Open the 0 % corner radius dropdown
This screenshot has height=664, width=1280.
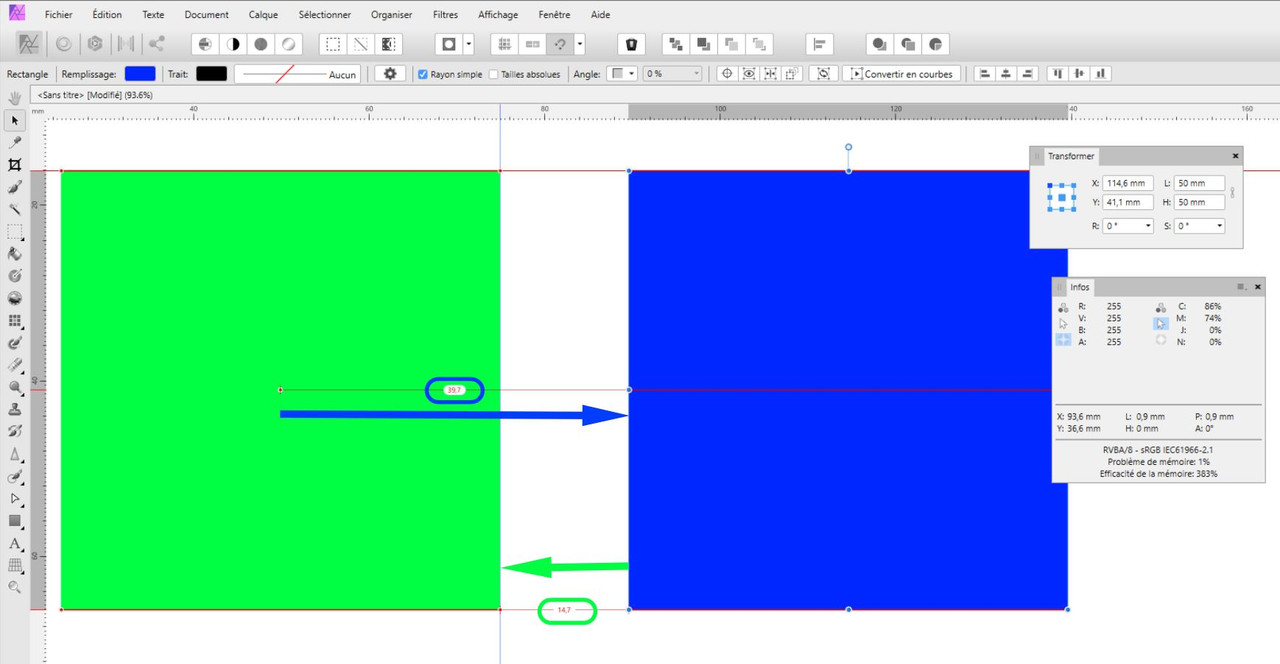point(672,74)
